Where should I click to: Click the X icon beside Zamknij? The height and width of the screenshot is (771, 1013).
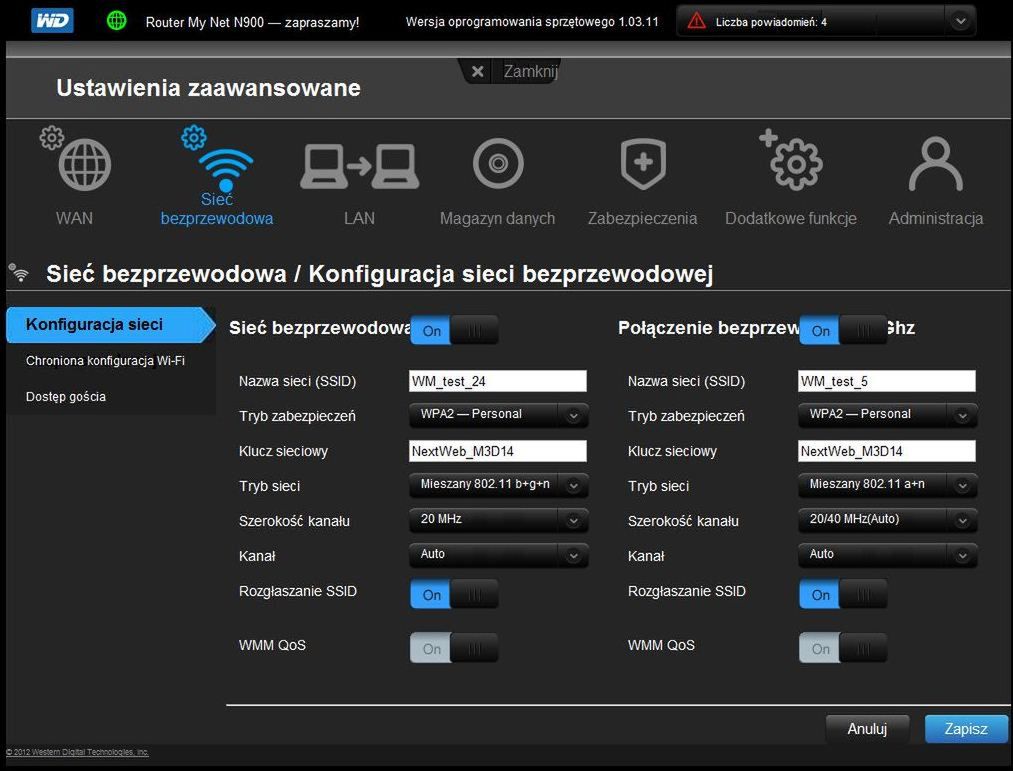[477, 71]
